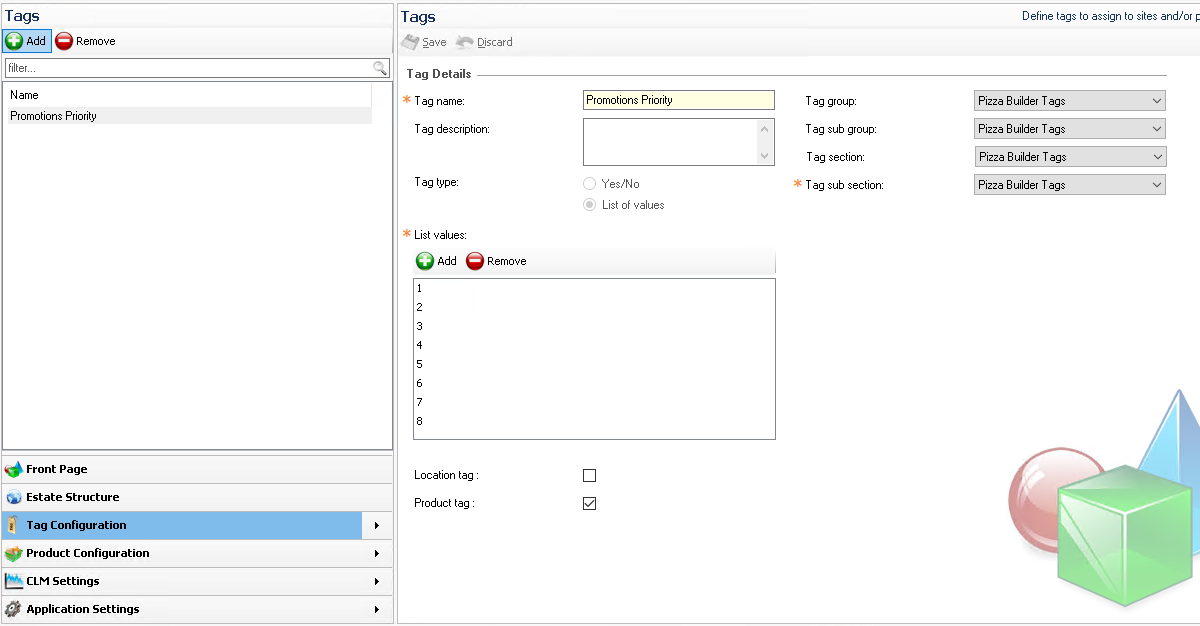
Task: Click the green Add icon in Tags panel
Action: tap(14, 41)
